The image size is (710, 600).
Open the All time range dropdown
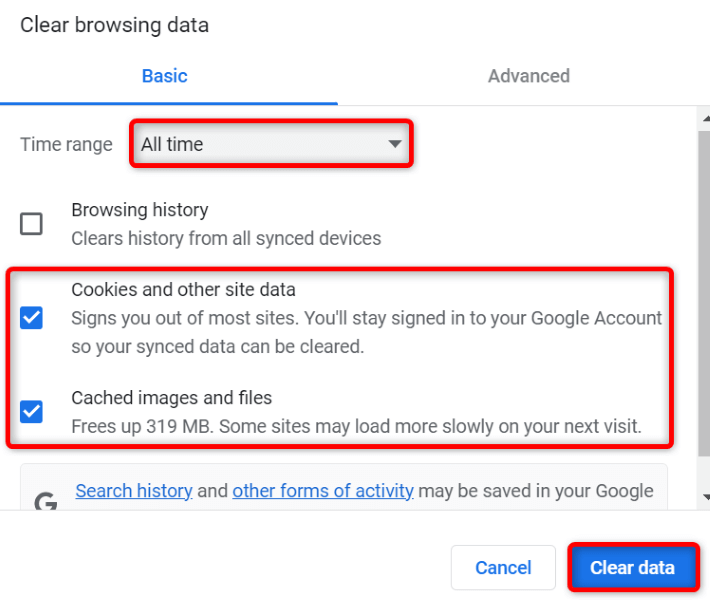[x=270, y=145]
